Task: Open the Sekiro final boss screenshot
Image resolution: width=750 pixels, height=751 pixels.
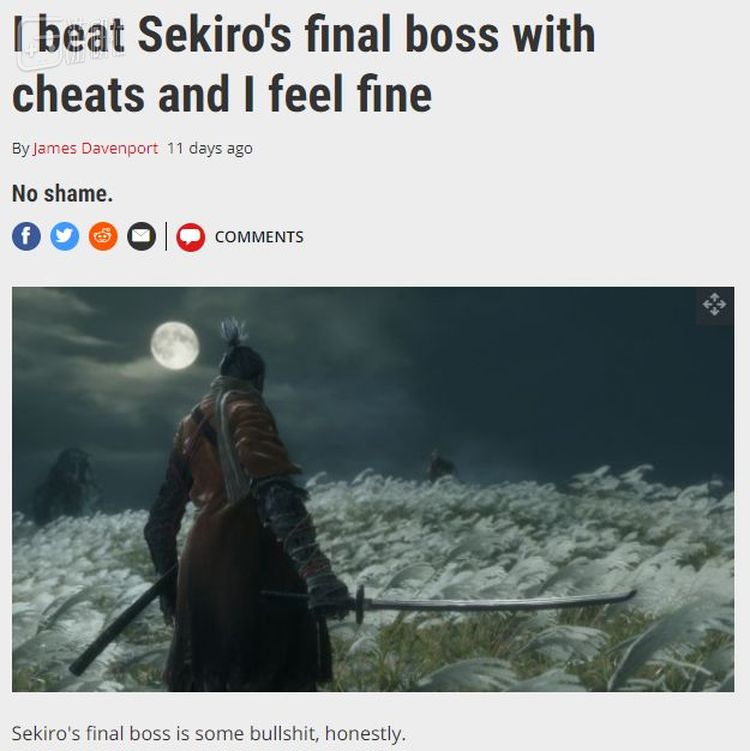Action: click(373, 489)
